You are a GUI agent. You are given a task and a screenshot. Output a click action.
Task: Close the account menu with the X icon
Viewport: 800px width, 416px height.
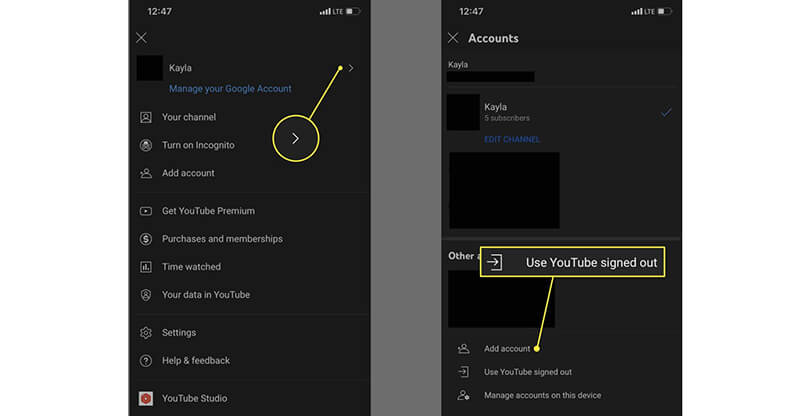point(141,38)
